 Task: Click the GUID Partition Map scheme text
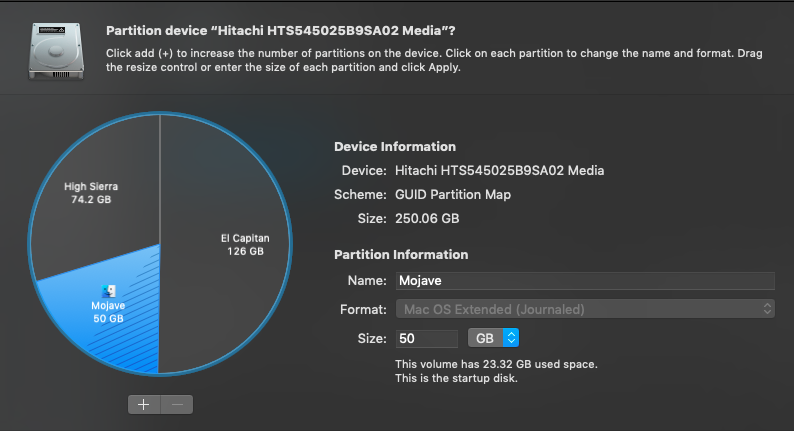[x=453, y=194]
